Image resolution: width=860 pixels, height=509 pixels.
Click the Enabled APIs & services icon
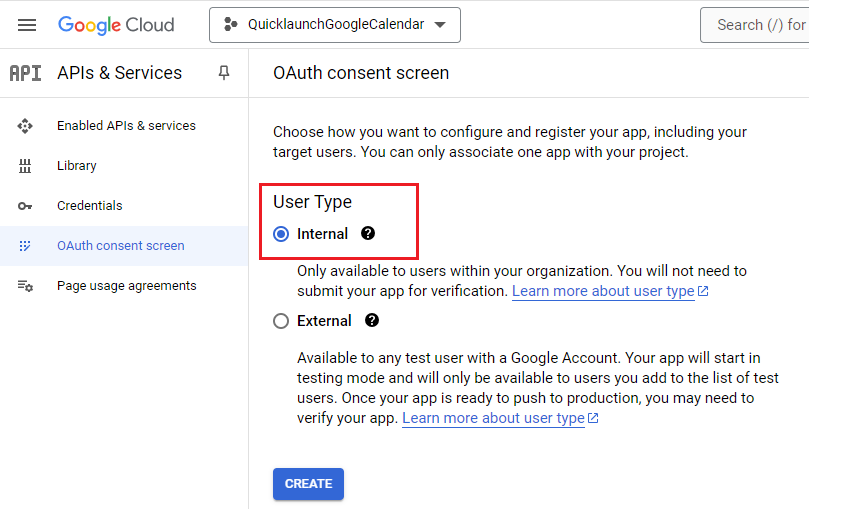coord(25,126)
